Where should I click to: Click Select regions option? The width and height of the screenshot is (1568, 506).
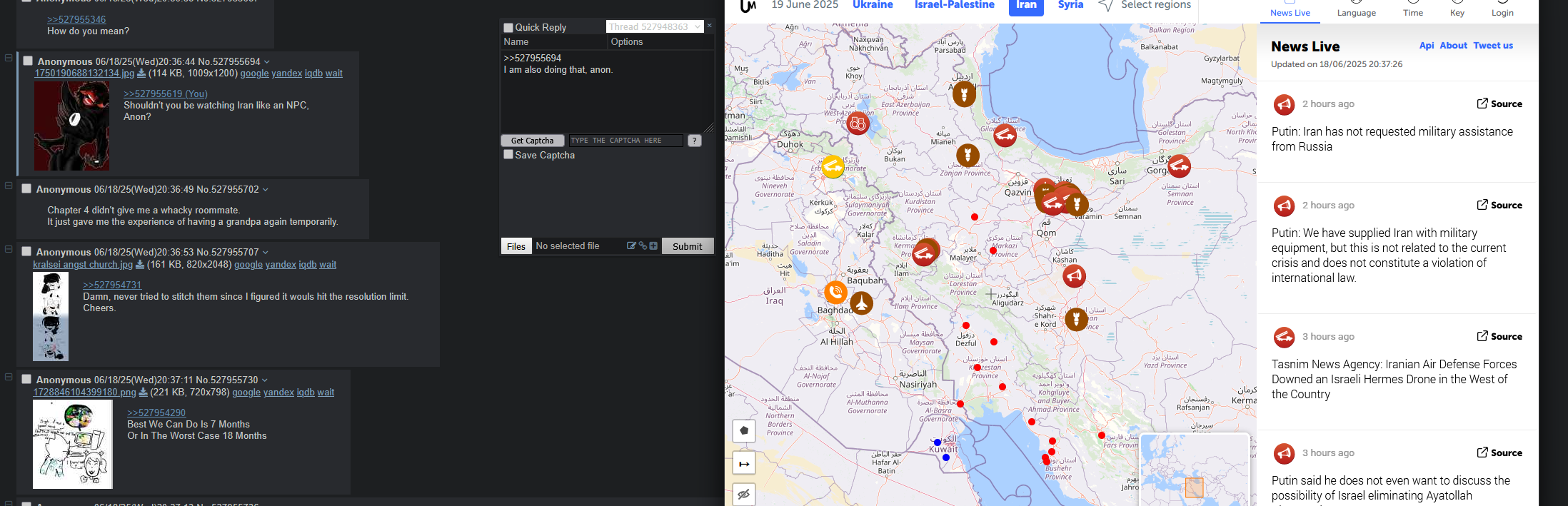pyautogui.click(x=1145, y=5)
